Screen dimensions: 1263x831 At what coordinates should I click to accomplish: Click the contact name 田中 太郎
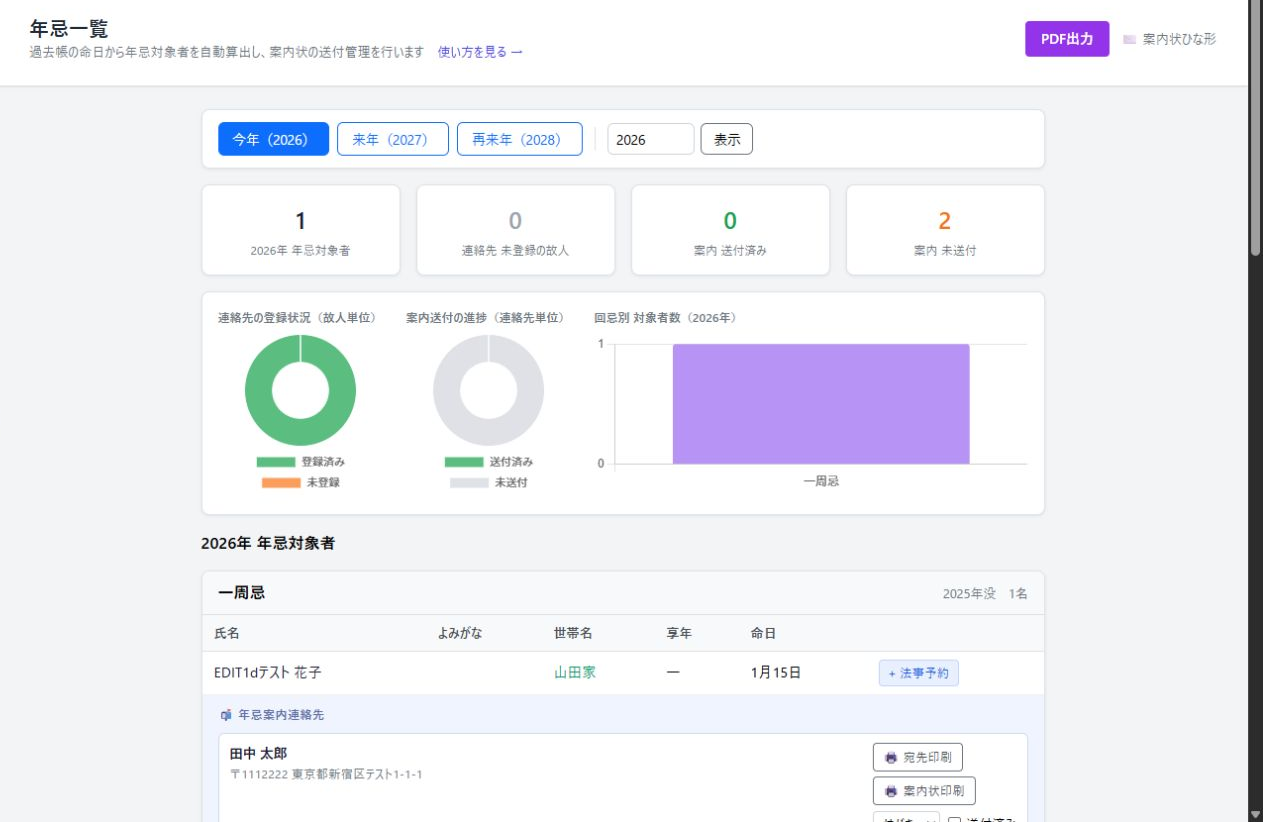click(258, 753)
